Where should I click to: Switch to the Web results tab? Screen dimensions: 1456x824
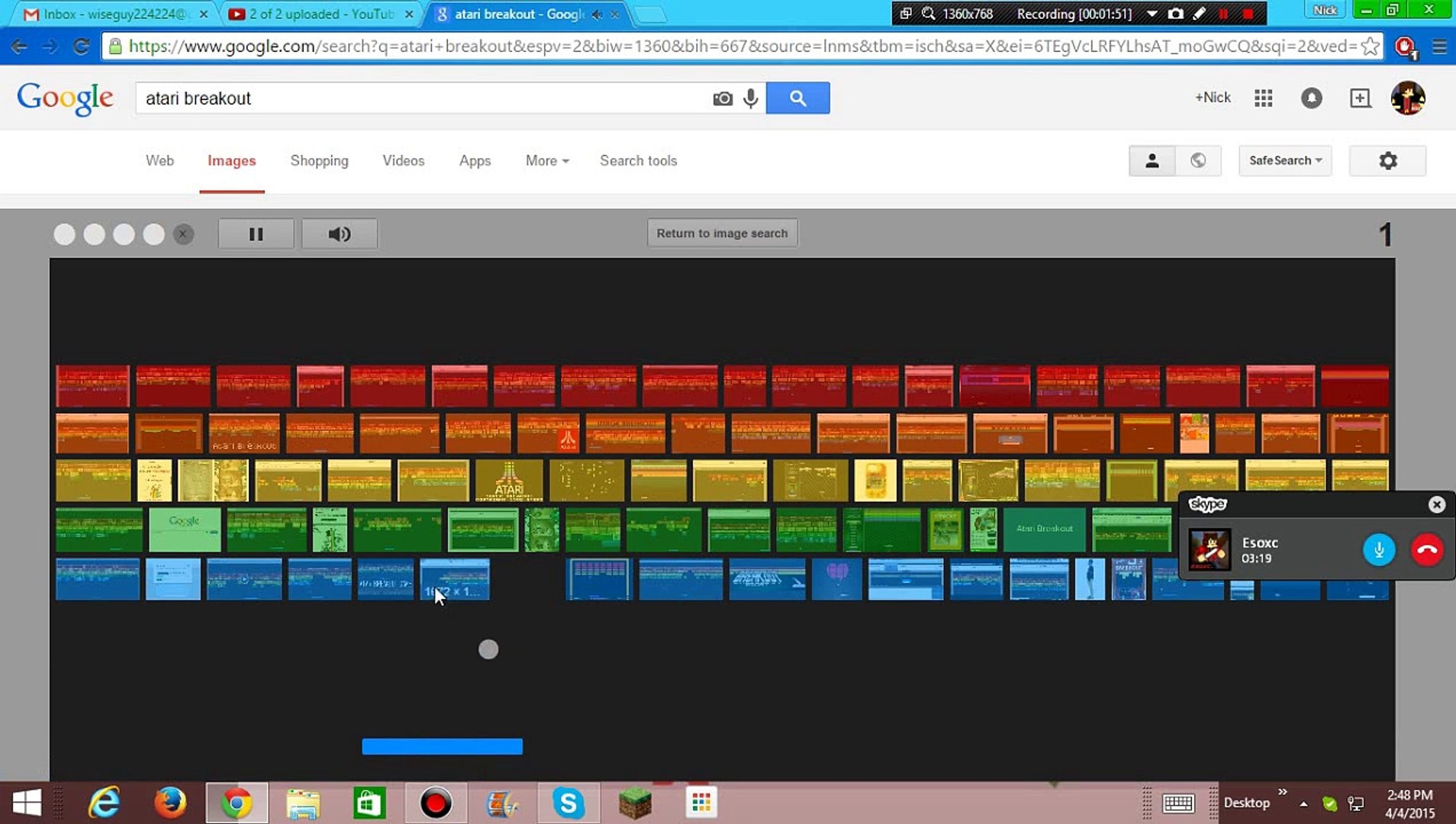pyautogui.click(x=159, y=160)
